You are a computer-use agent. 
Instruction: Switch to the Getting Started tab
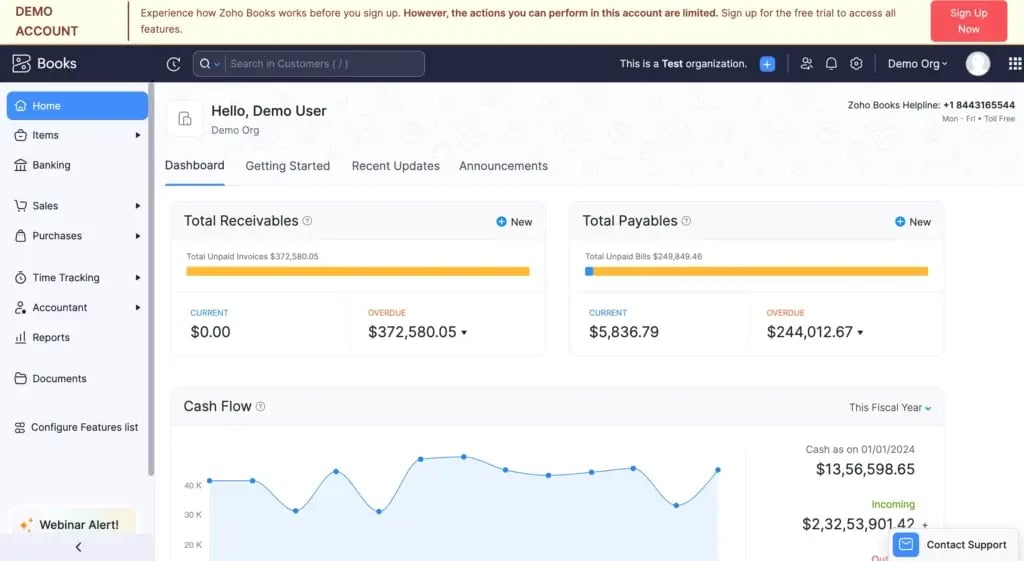click(287, 166)
